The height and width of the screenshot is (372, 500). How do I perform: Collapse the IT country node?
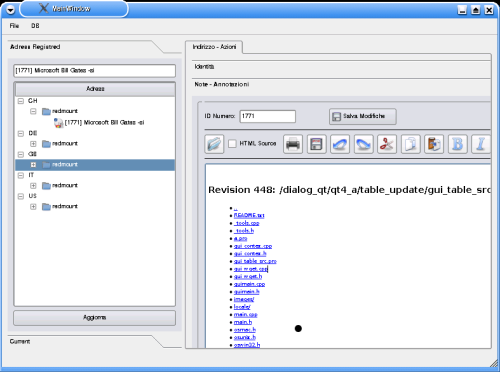pos(21,175)
